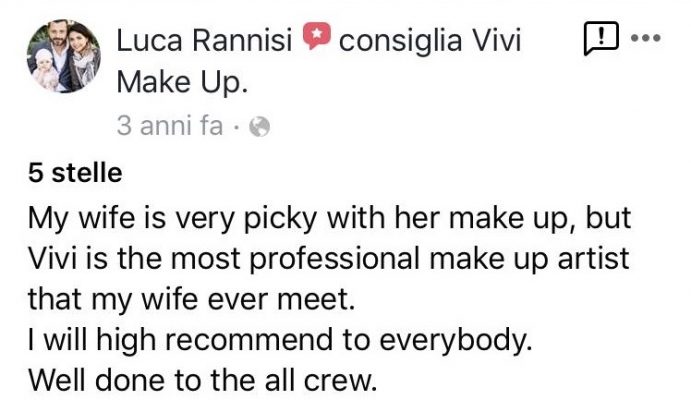Image resolution: width=691 pixels, height=400 pixels.
Task: Select the "5 stelle" rating label
Action: [75, 173]
